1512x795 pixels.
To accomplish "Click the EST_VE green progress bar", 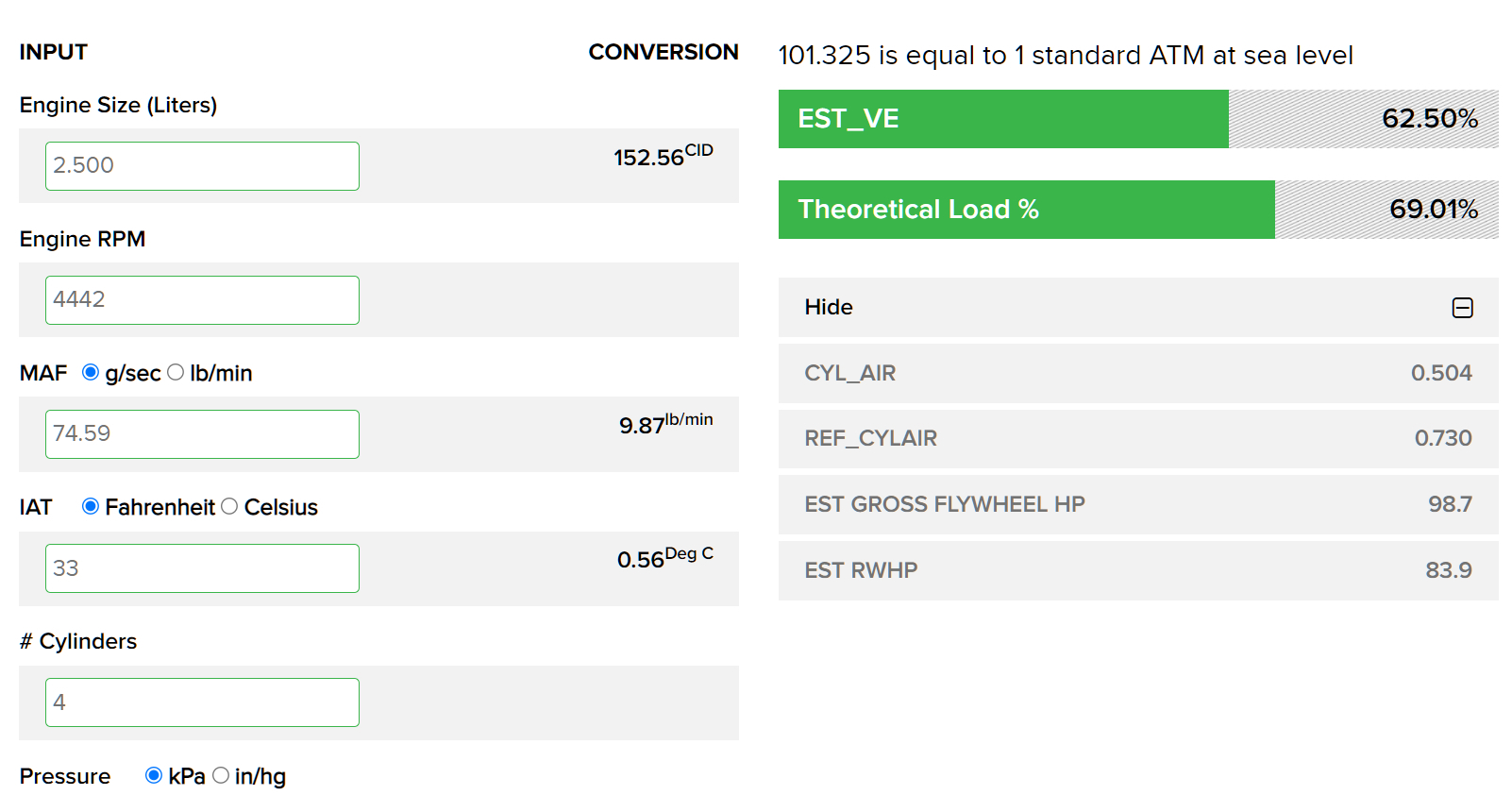I will pos(1002,119).
